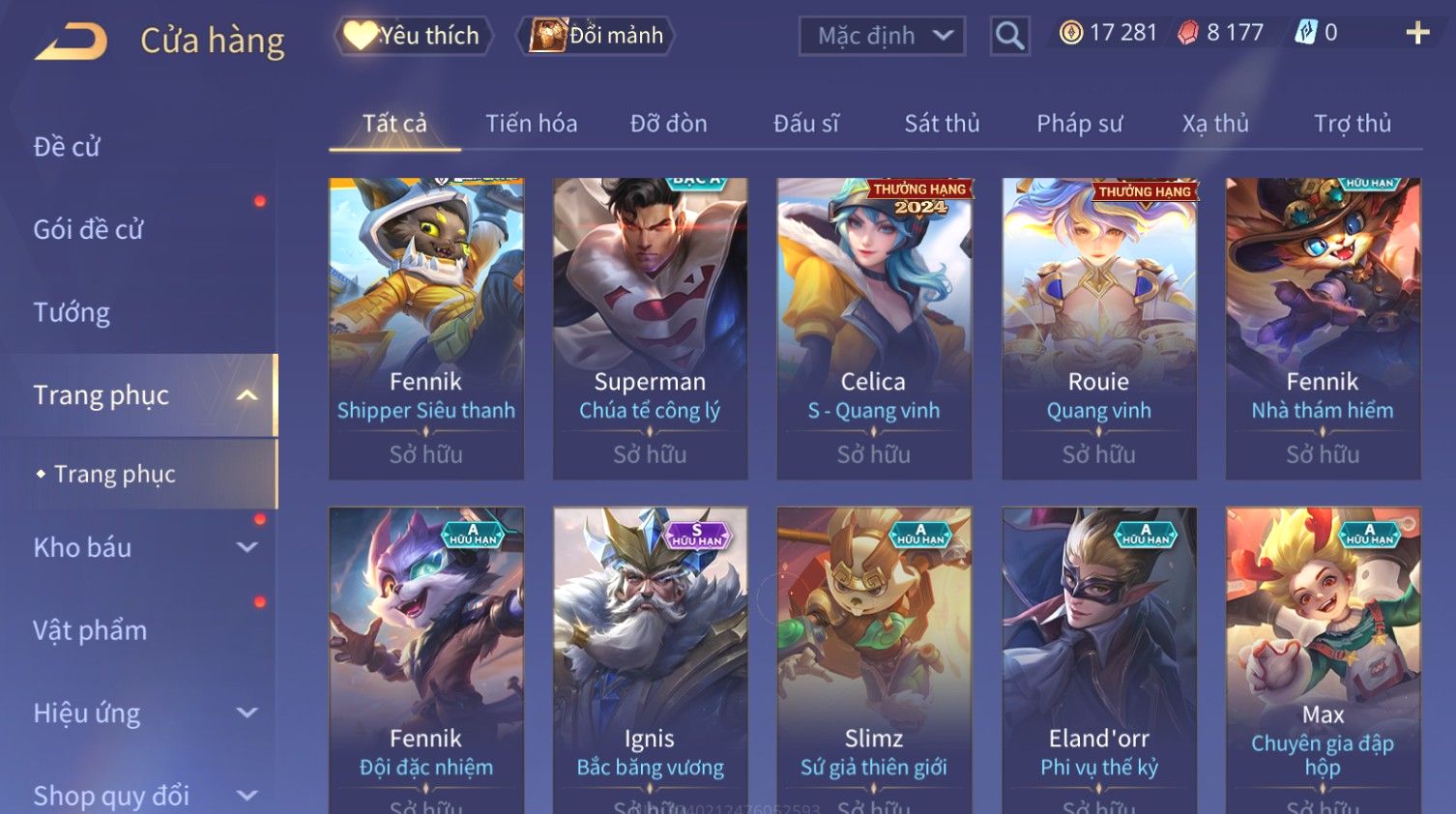Select the Celica S - Quang vinh skin card

[874, 329]
